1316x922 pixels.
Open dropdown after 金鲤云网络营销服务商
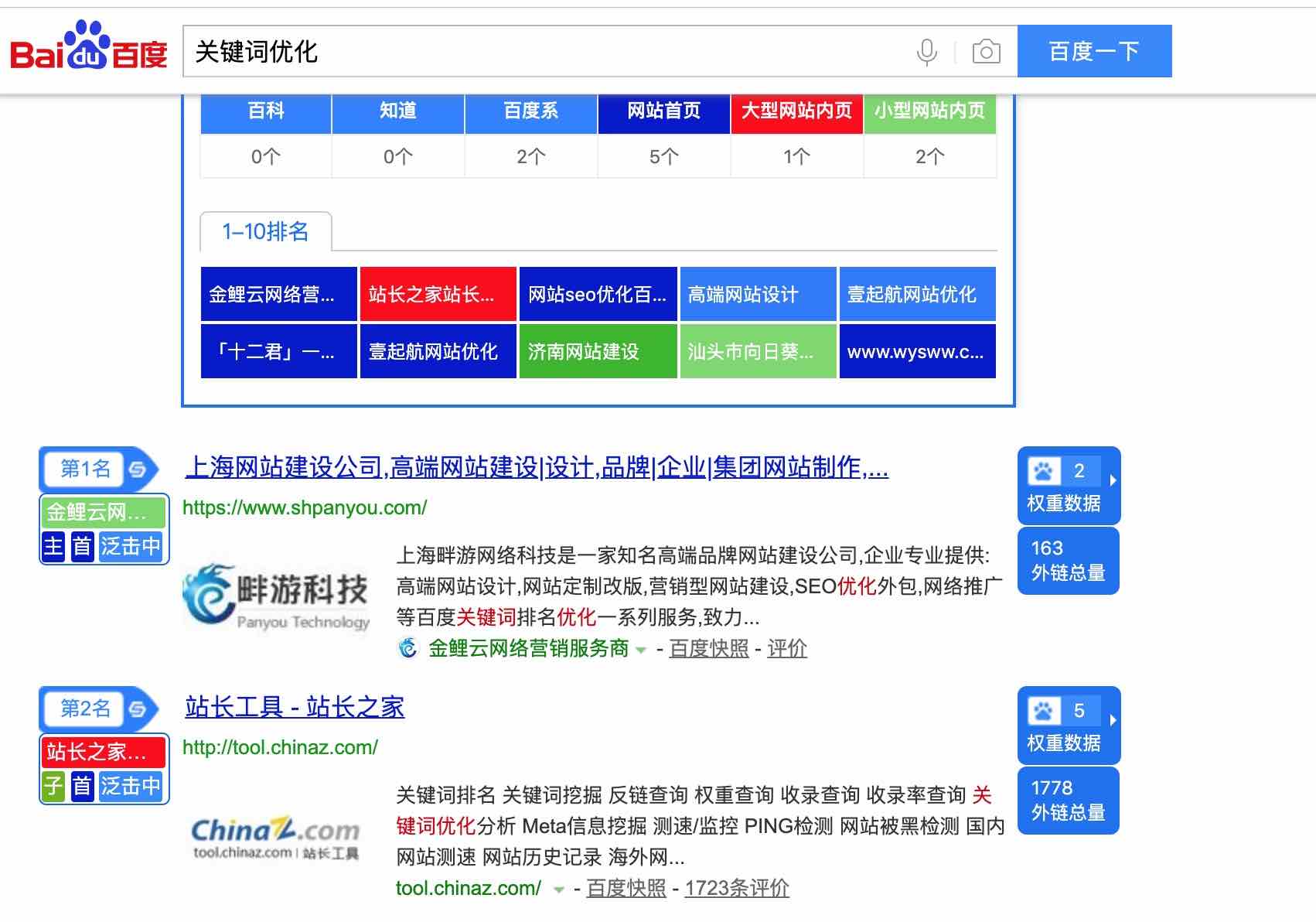(640, 651)
